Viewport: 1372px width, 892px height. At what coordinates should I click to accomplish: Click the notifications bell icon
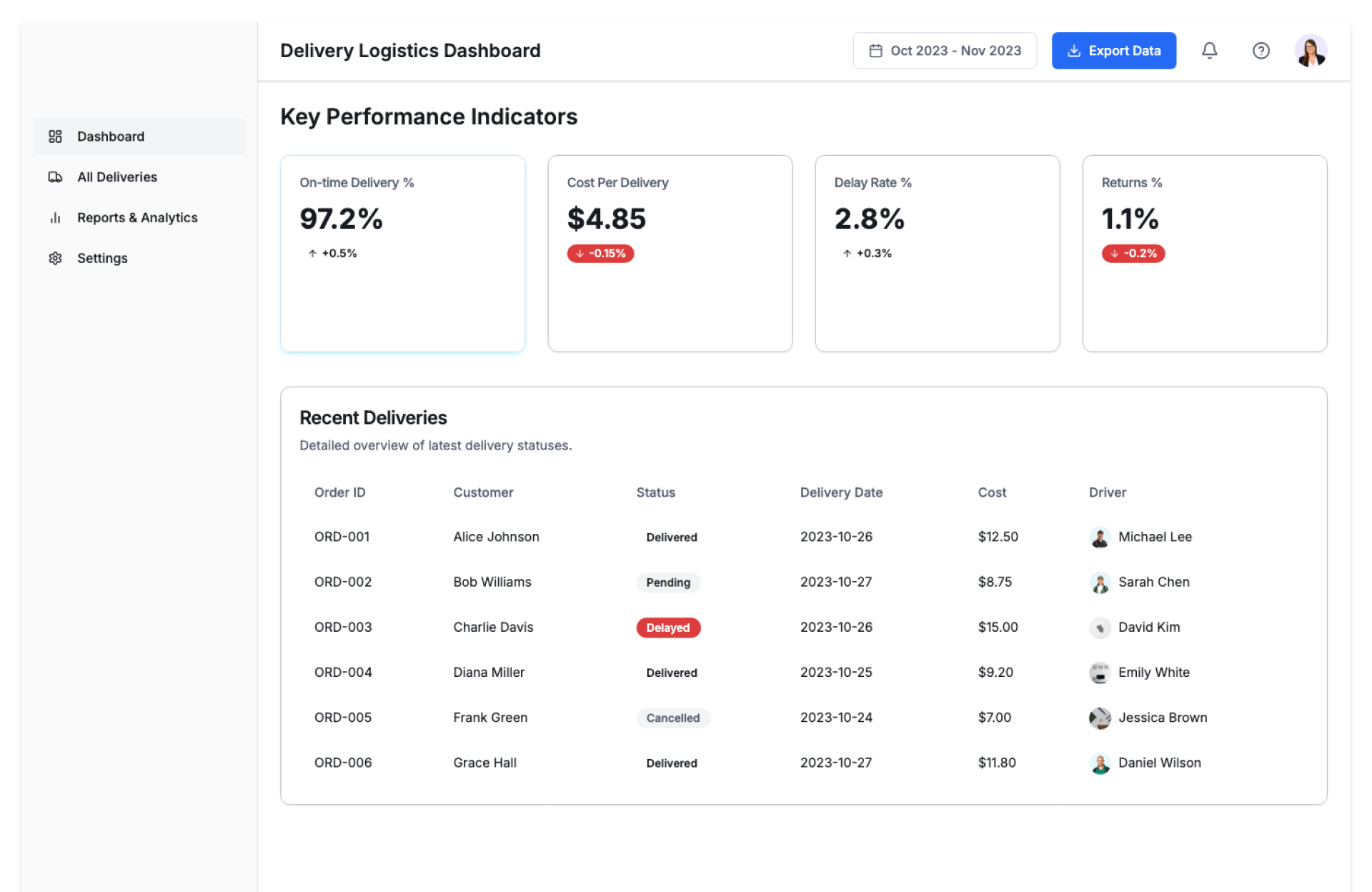(1209, 51)
